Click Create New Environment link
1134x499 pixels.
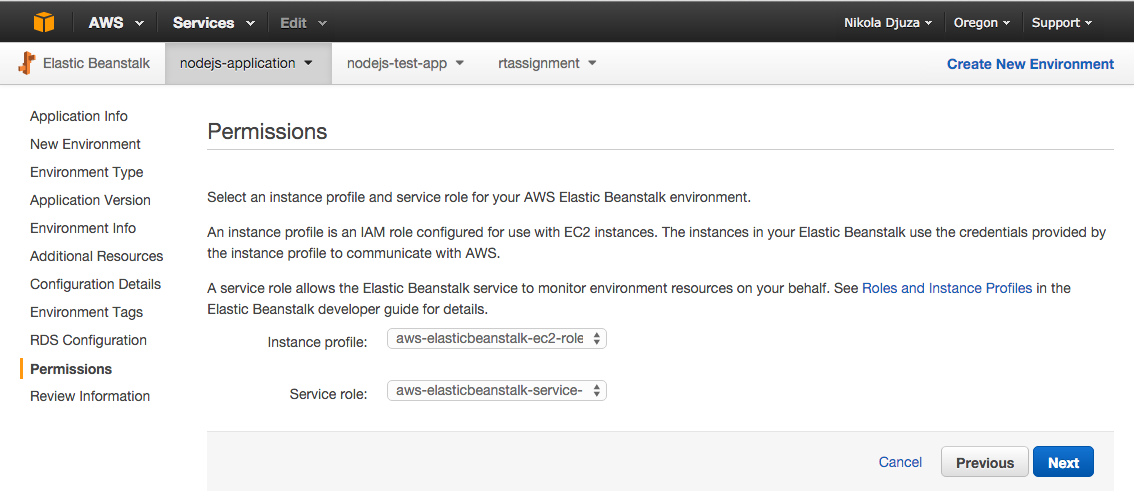tap(1031, 64)
